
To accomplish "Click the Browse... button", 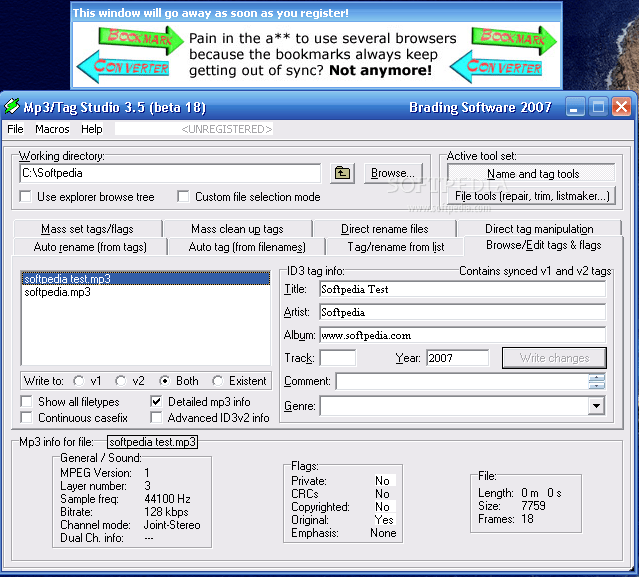I will click(x=393, y=174).
